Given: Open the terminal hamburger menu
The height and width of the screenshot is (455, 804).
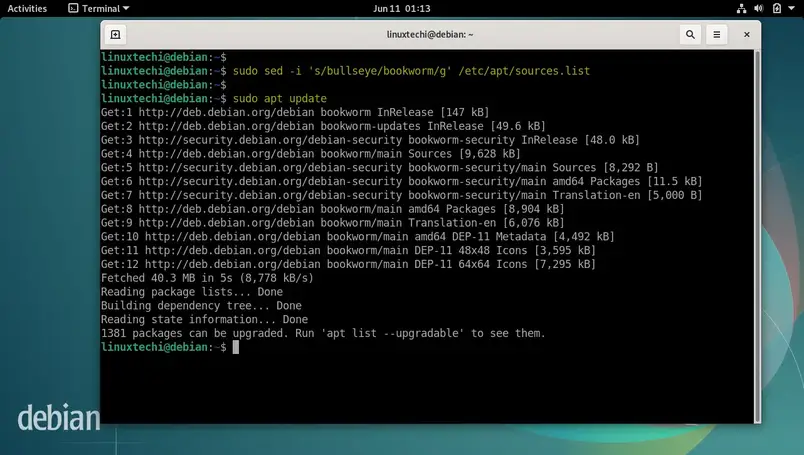Looking at the screenshot, I should 716,34.
